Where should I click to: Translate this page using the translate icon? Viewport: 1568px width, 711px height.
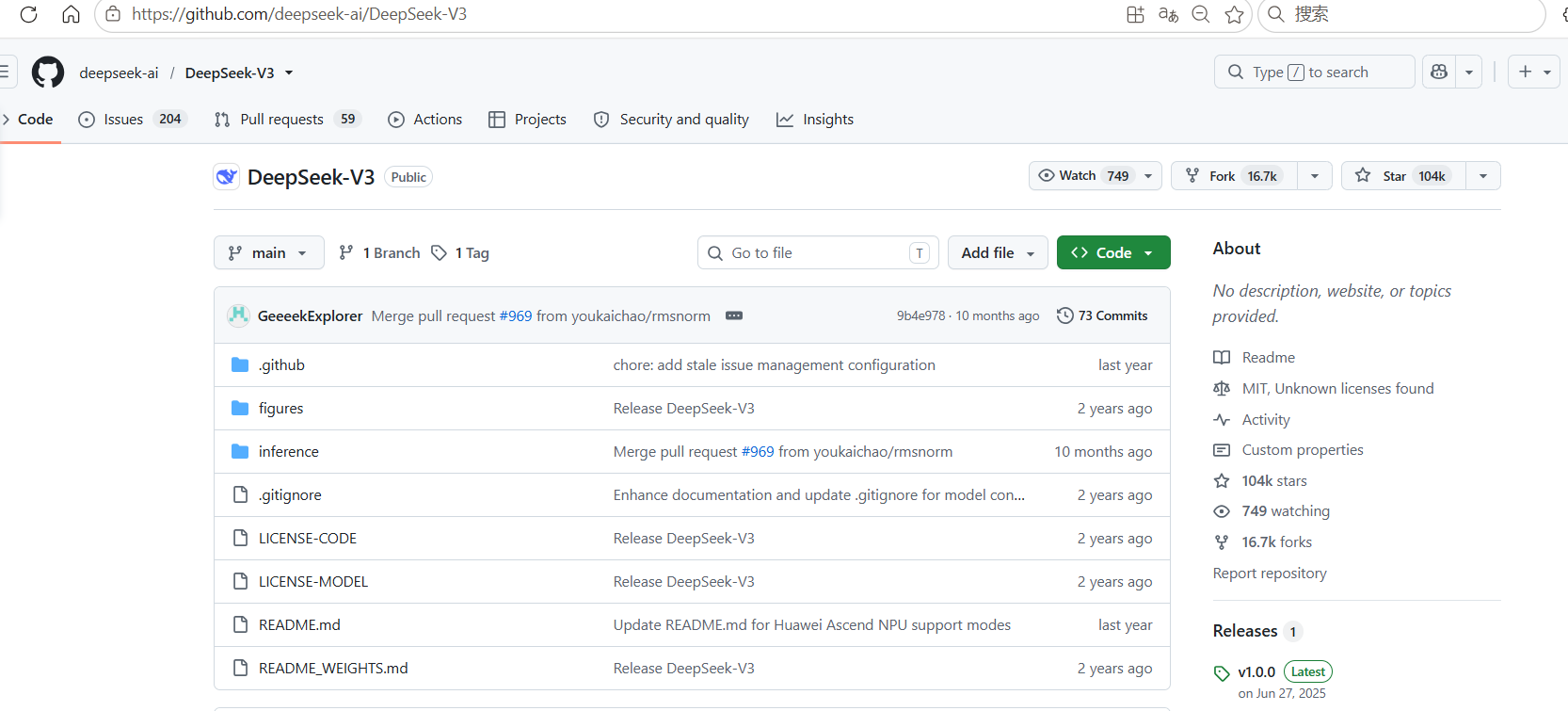pyautogui.click(x=1168, y=14)
